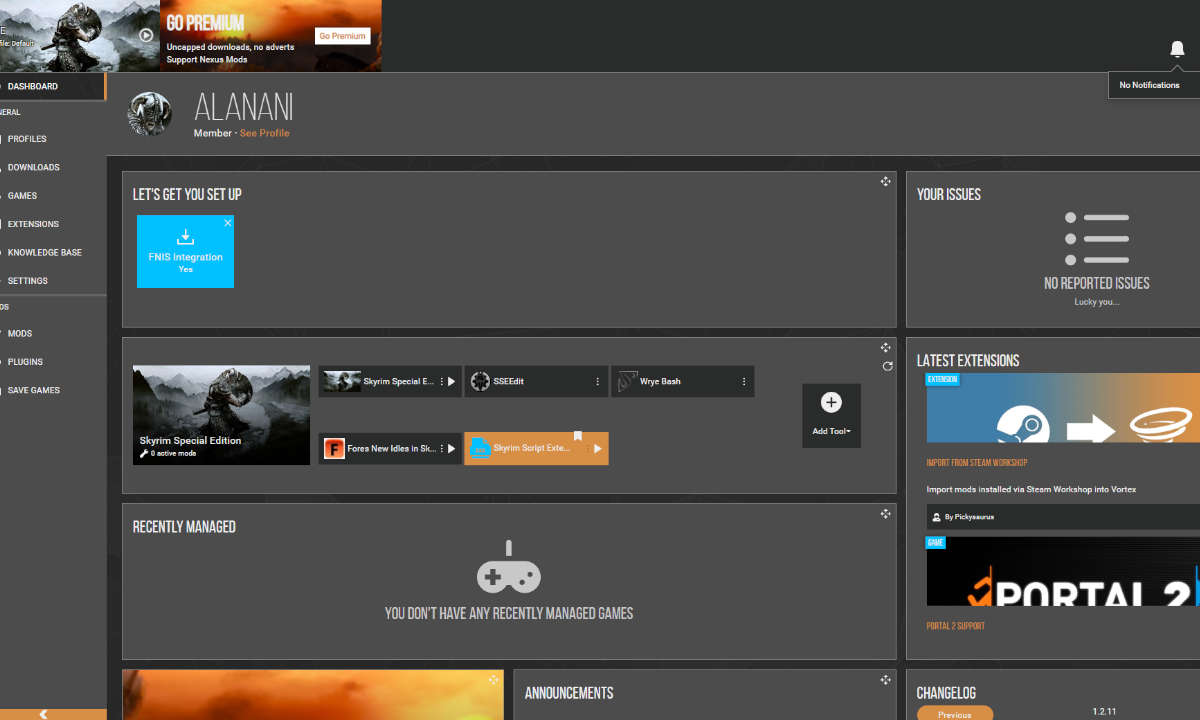1200x720 pixels.
Task: Click the SSEEdit tool icon
Action: tap(480, 381)
